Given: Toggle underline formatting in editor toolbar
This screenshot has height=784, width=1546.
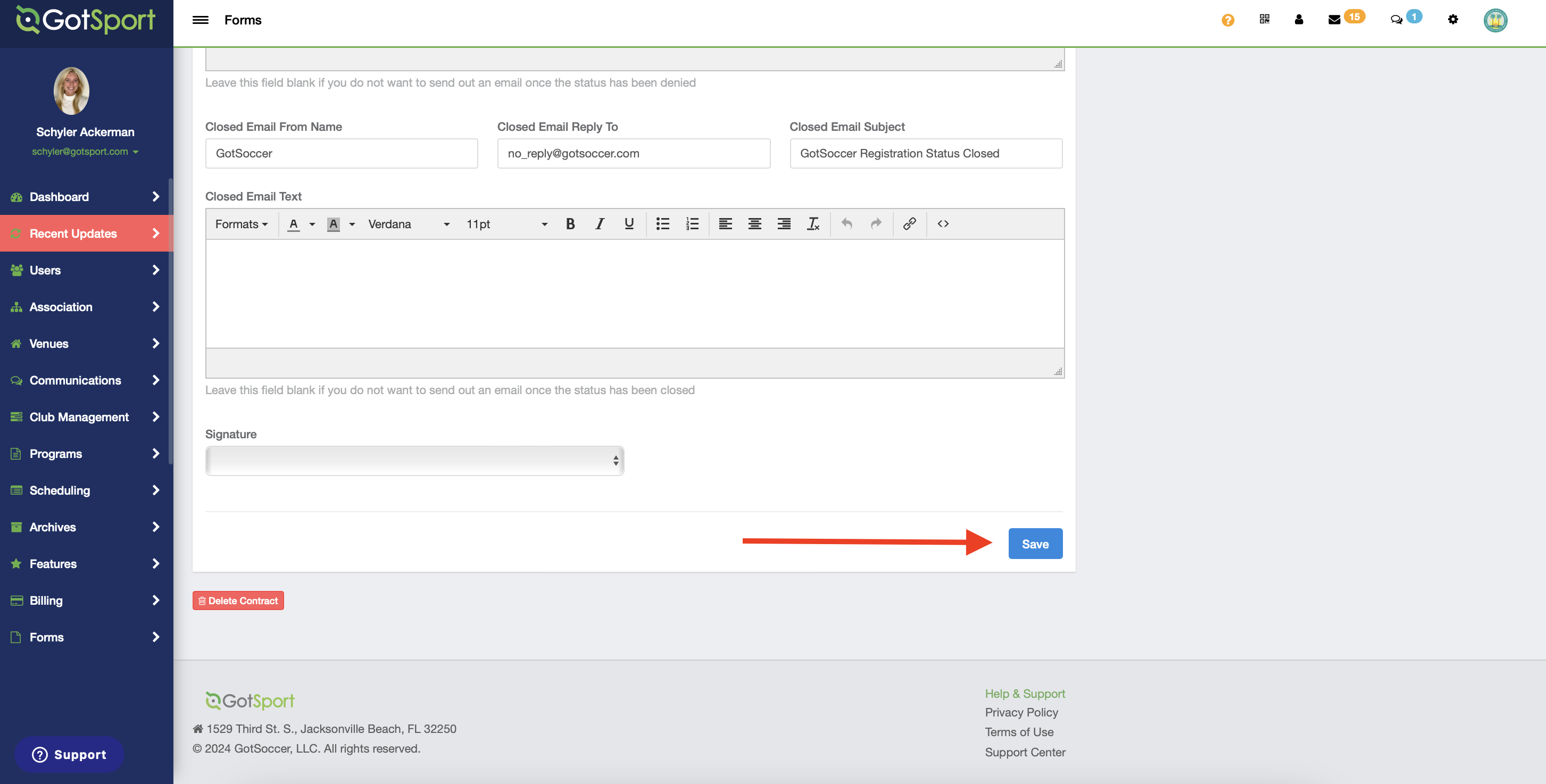Looking at the screenshot, I should [628, 224].
